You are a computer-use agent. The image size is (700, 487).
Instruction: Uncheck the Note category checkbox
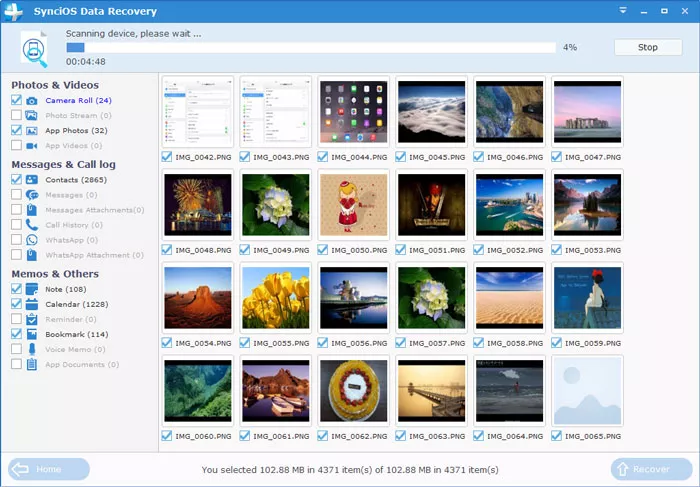[x=16, y=289]
